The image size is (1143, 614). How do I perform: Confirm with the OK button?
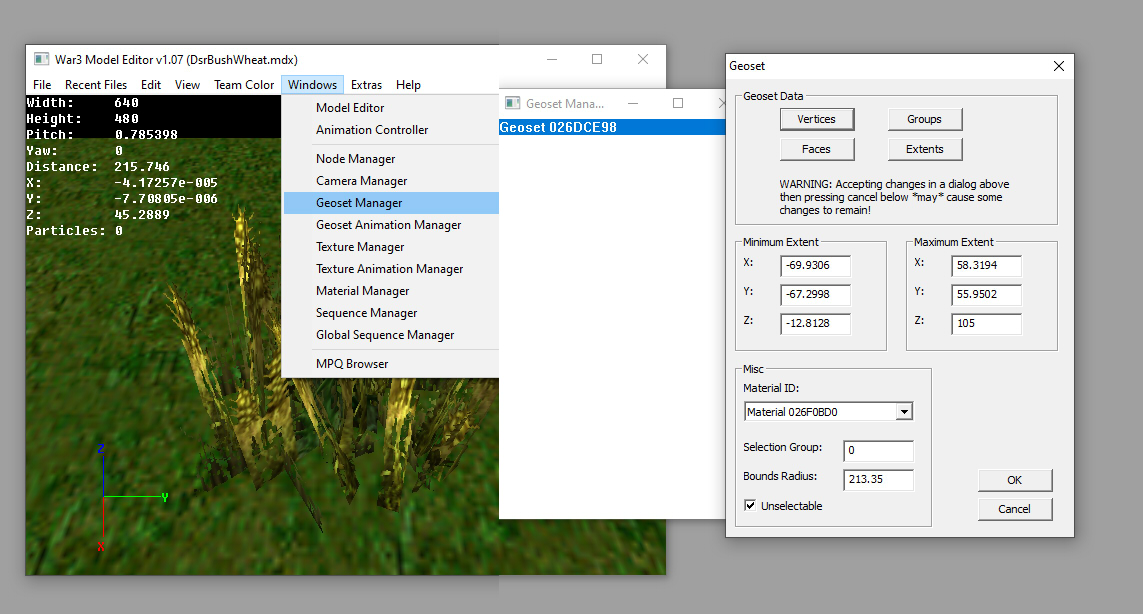pyautogui.click(x=1015, y=480)
